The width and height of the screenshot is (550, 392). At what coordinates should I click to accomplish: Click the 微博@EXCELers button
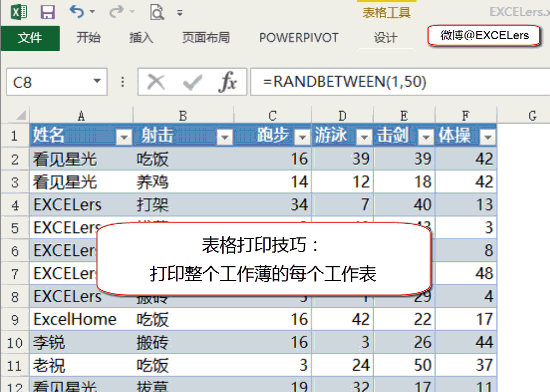[484, 35]
